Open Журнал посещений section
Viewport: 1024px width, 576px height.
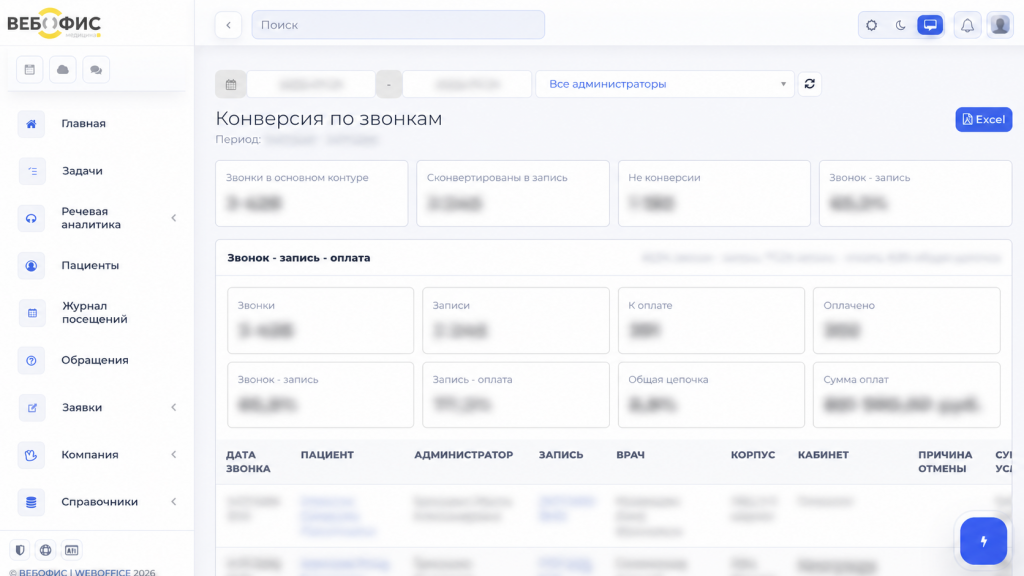[x=95, y=313]
